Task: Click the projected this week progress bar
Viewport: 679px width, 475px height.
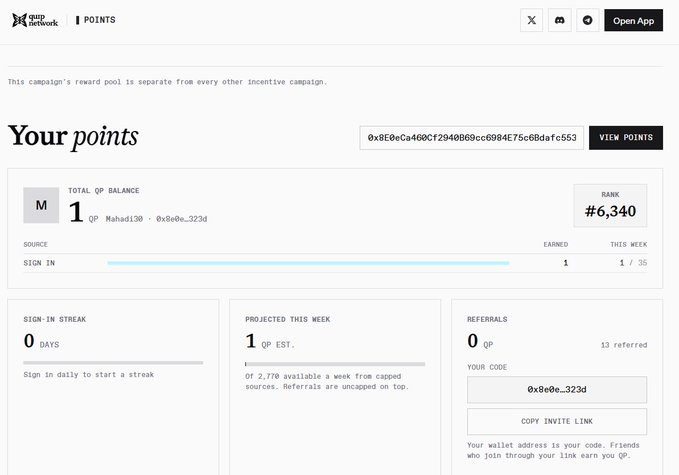Action: (x=335, y=364)
